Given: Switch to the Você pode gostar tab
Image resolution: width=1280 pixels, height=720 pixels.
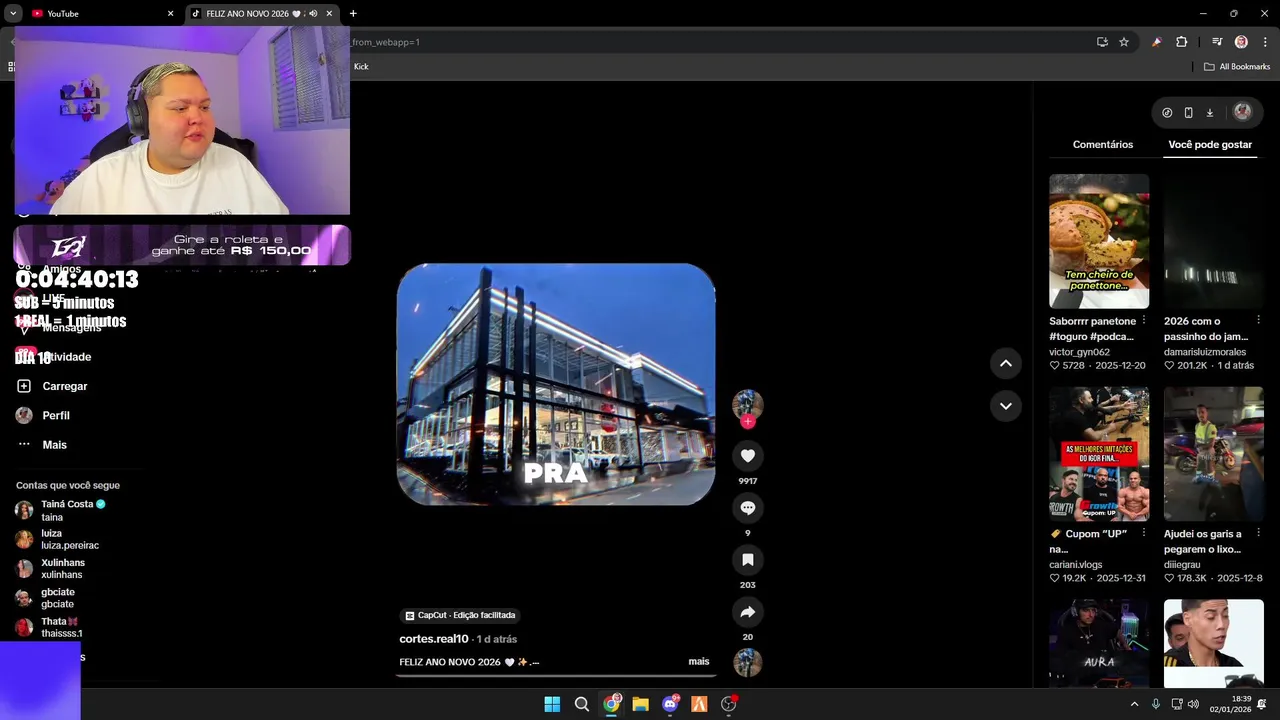Looking at the screenshot, I should click(x=1210, y=145).
